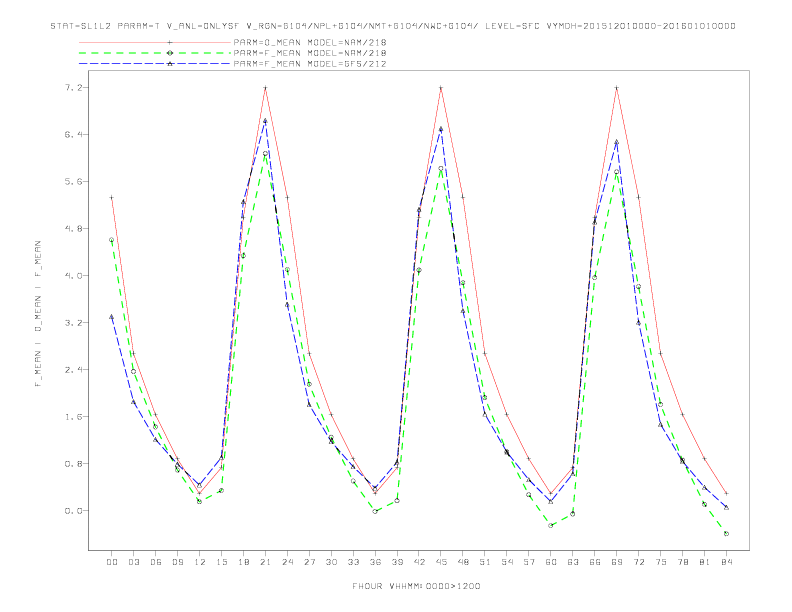792x612 pixels.
Task: Click the green dashed legend line sample
Action: (155, 53)
